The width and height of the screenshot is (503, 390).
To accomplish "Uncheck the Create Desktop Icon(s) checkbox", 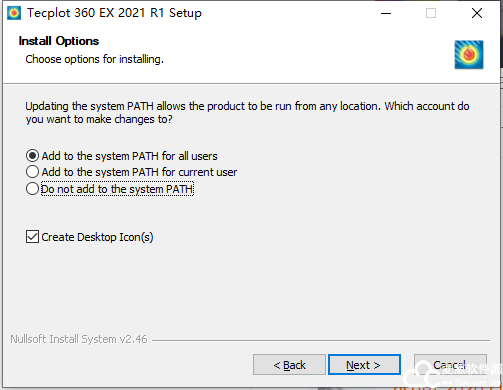I will [x=32, y=237].
